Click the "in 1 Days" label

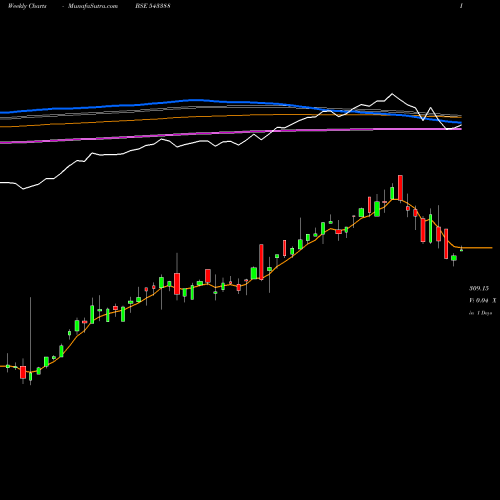tap(481, 313)
